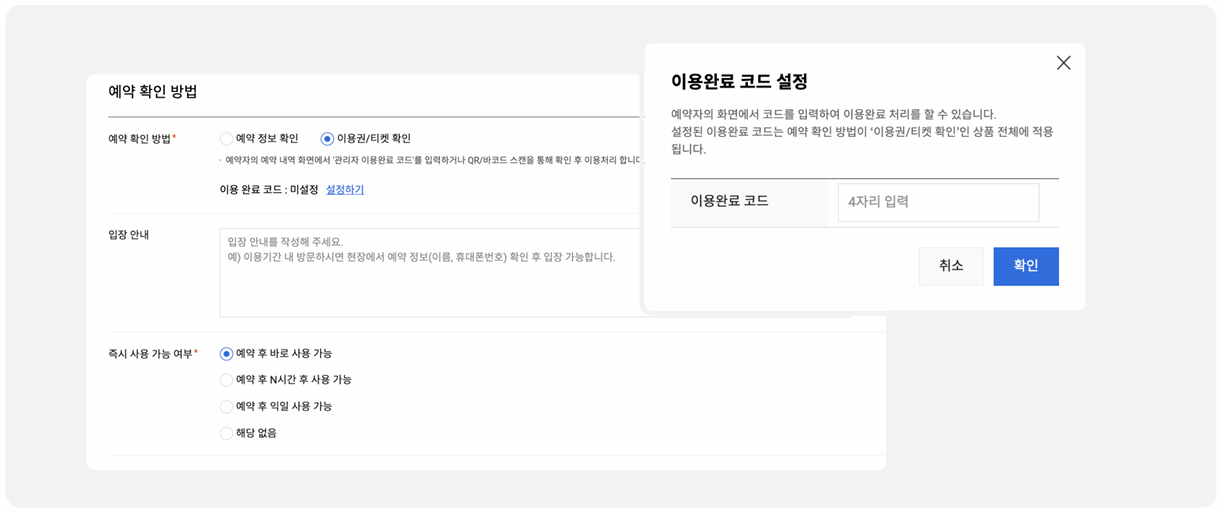Screen dimensions: 1219x511
Task: Click the 예약 확인 방법 section heading
Action: pos(153,92)
